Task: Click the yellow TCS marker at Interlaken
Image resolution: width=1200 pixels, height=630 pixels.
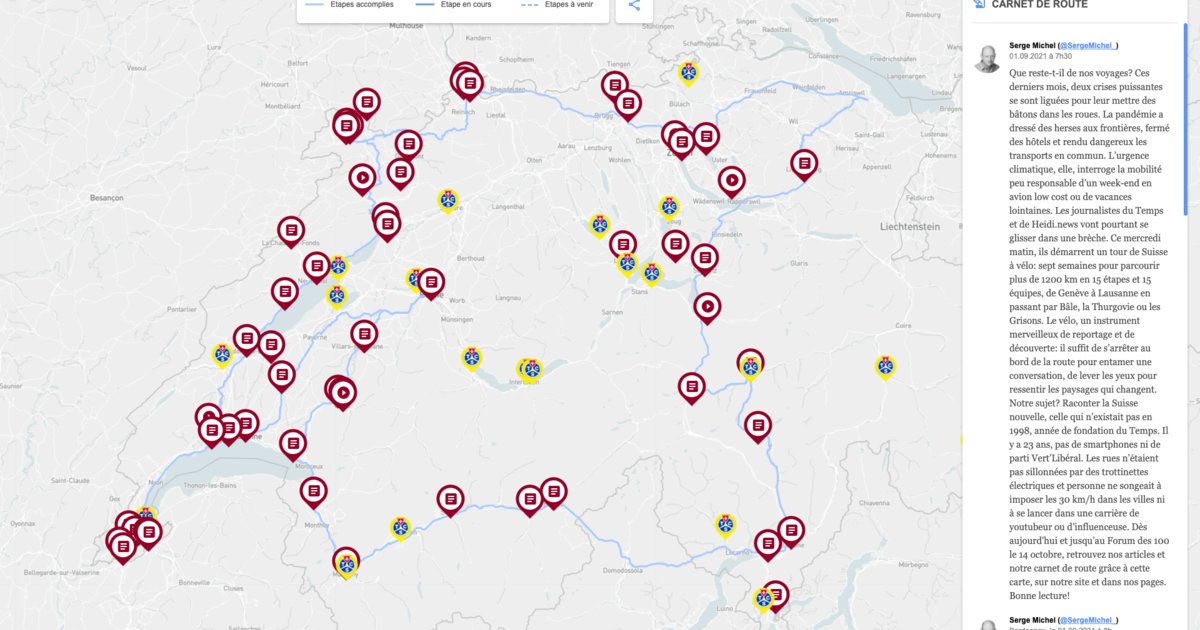Action: [531, 369]
